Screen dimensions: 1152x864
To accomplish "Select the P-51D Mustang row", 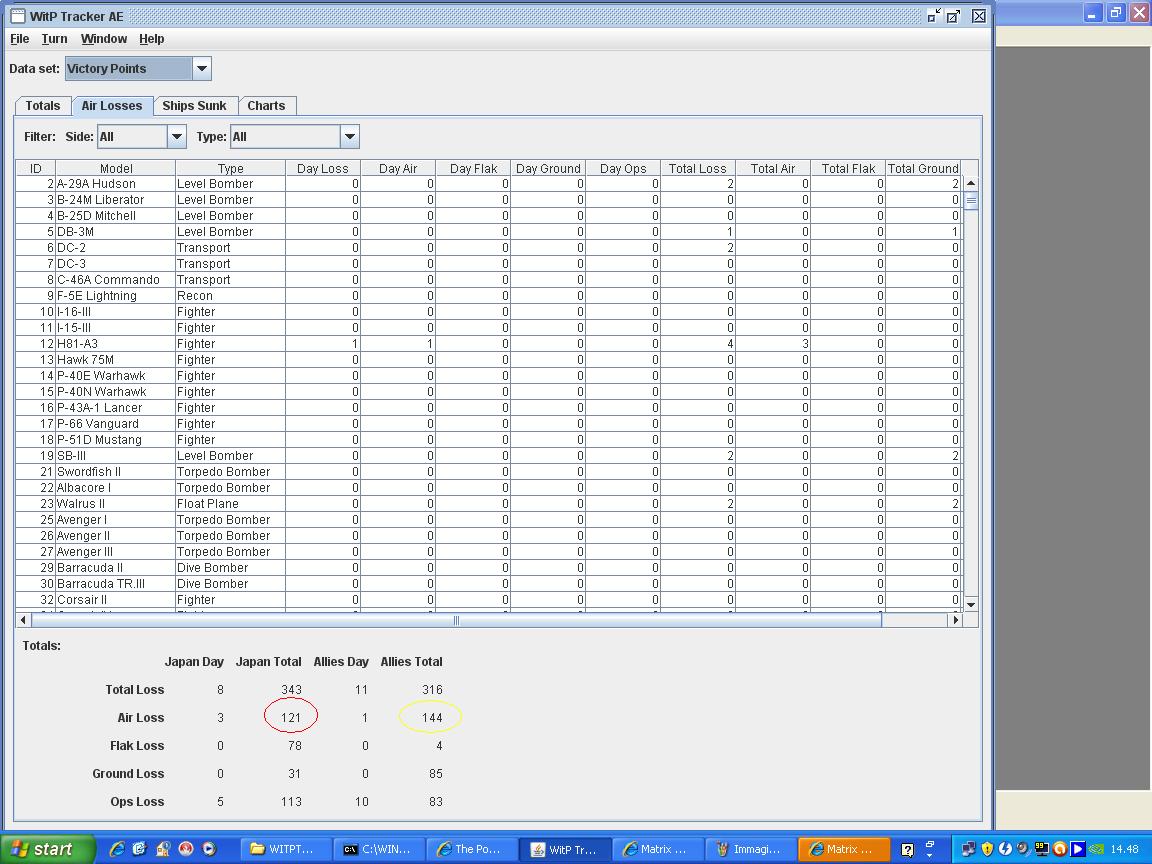I will (x=489, y=440).
